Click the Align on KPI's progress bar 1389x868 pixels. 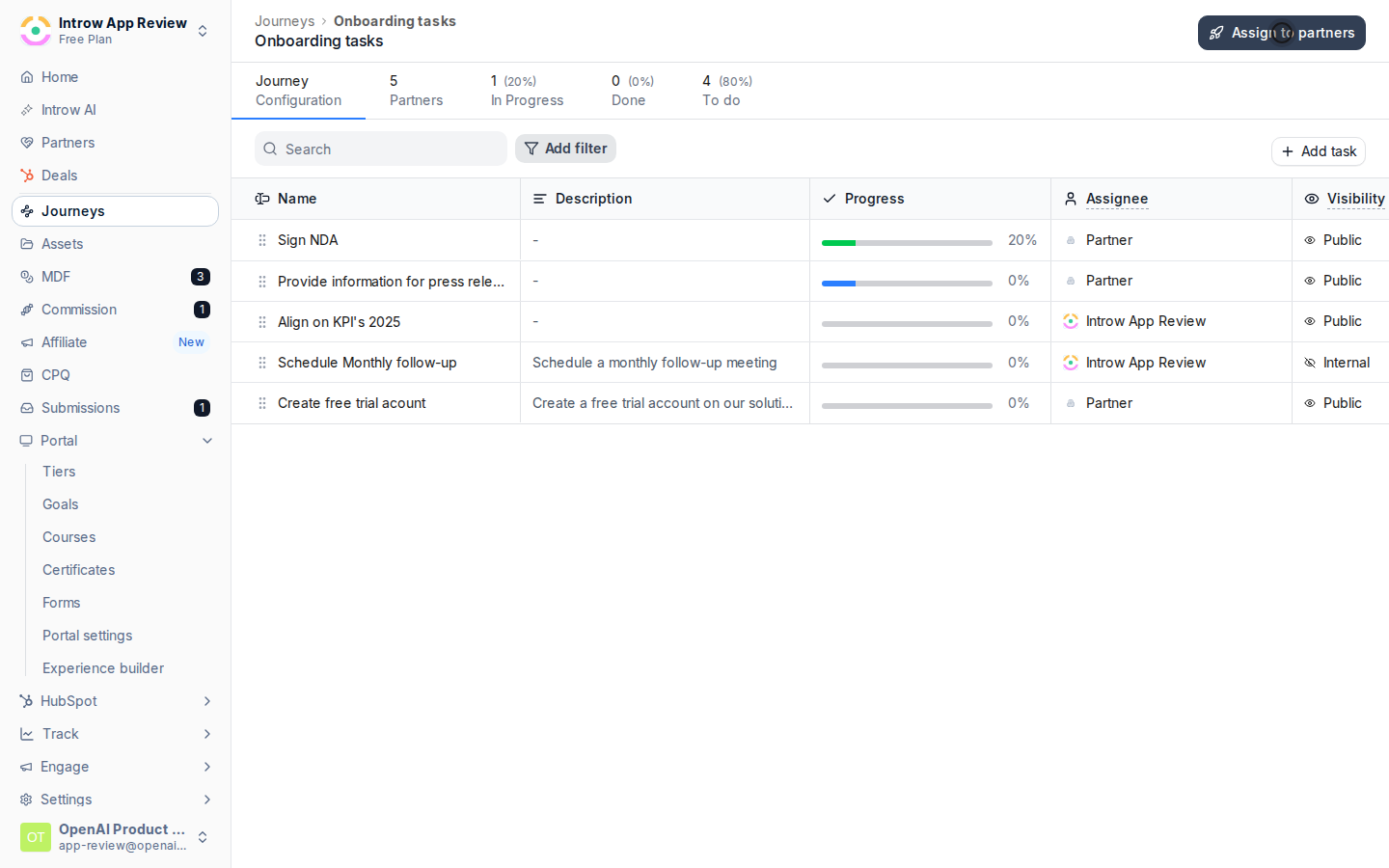[x=907, y=324]
